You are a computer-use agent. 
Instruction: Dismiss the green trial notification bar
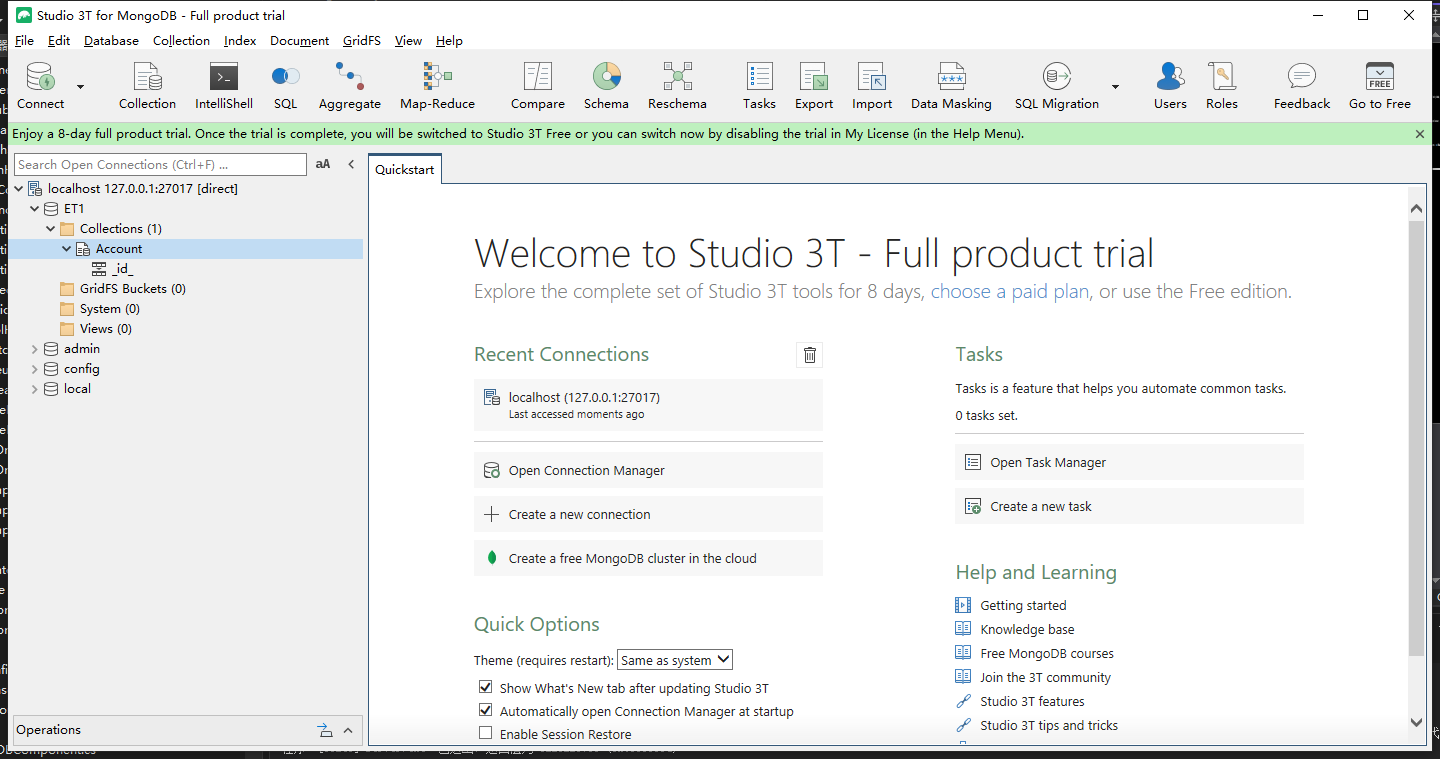coord(1420,134)
